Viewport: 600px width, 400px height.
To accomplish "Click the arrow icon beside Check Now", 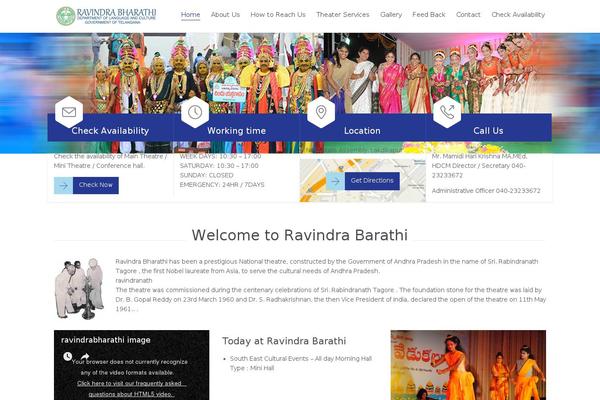I will click(x=64, y=185).
